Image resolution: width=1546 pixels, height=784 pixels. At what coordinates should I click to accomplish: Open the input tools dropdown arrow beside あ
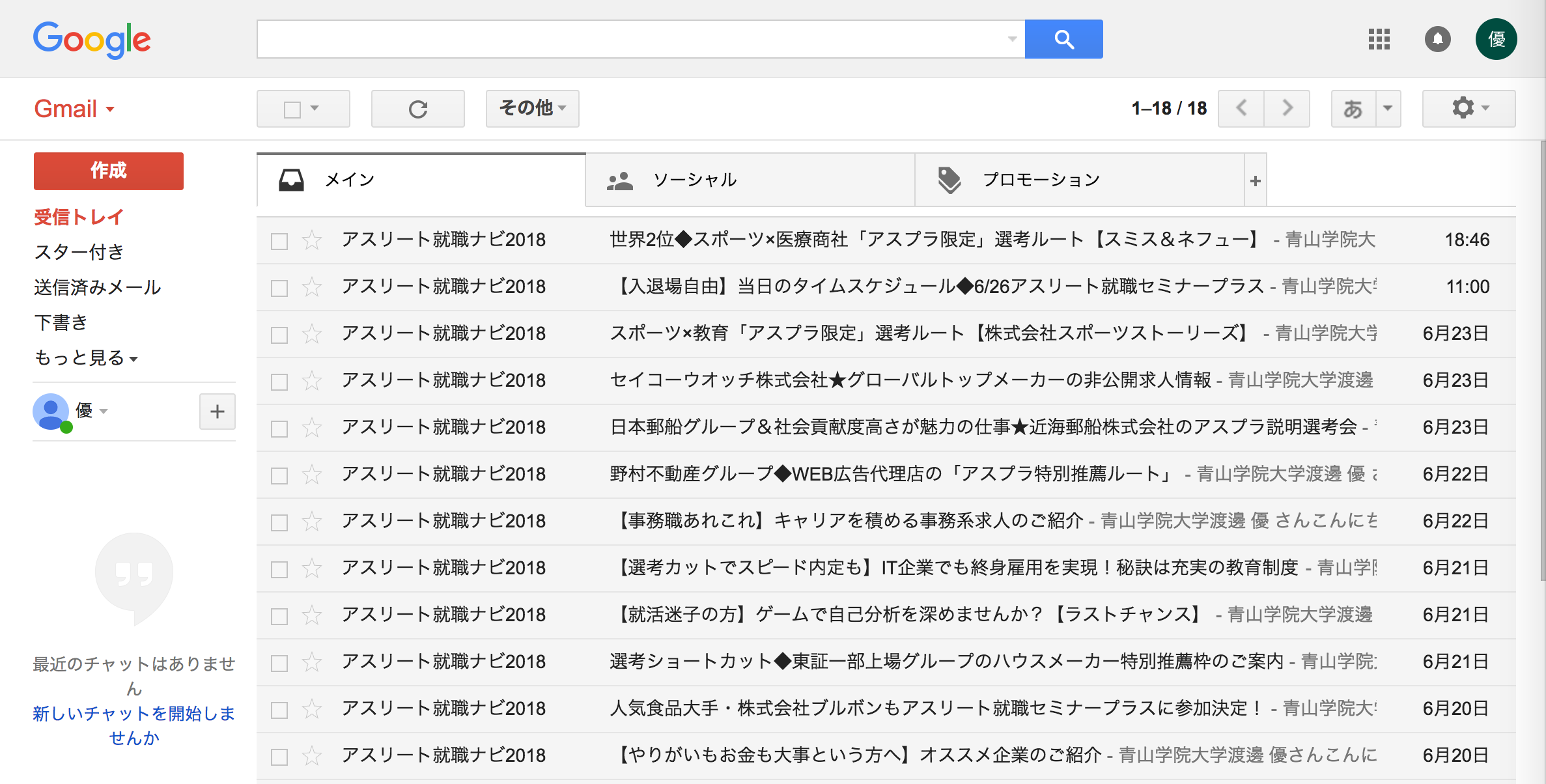coord(1388,108)
